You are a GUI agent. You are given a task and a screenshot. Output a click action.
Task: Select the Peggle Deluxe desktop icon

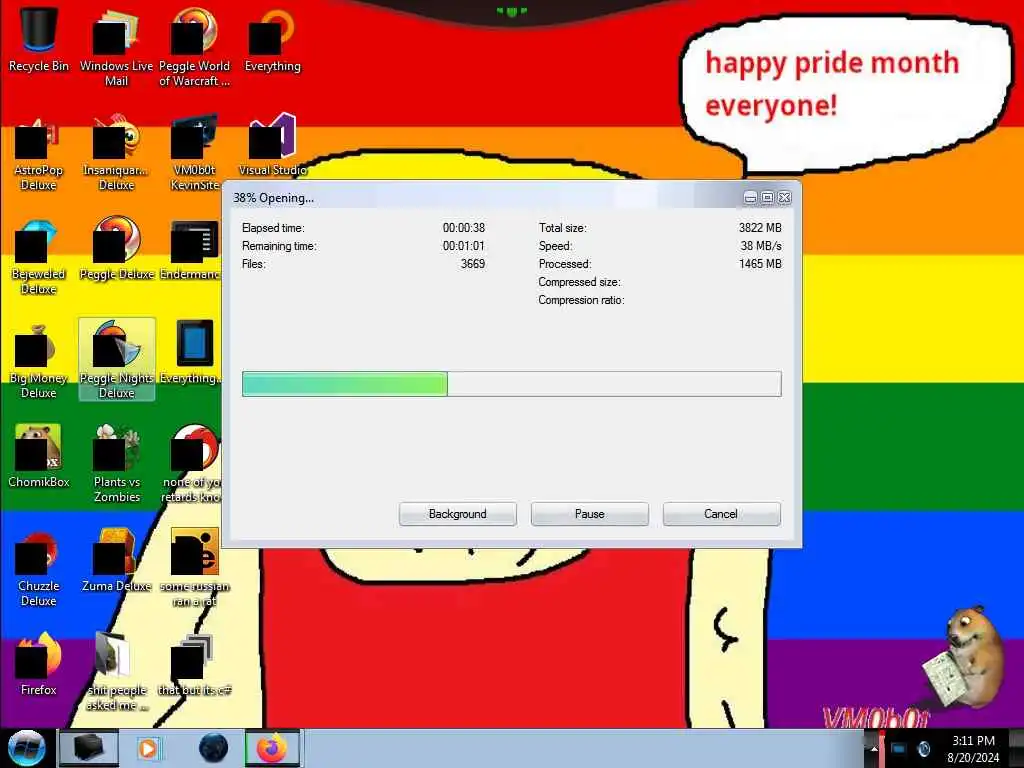coord(116,248)
